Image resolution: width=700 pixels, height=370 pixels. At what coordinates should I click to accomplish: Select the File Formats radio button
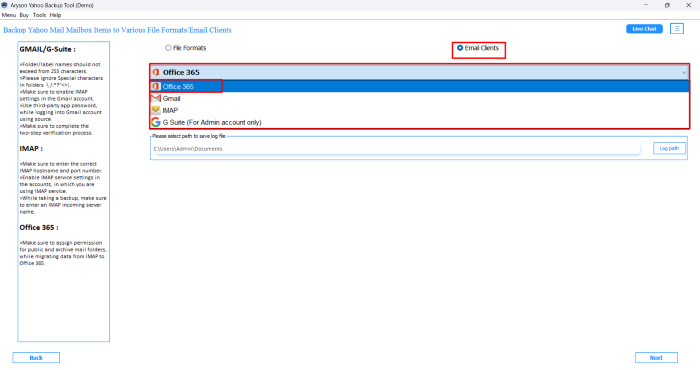coord(168,48)
